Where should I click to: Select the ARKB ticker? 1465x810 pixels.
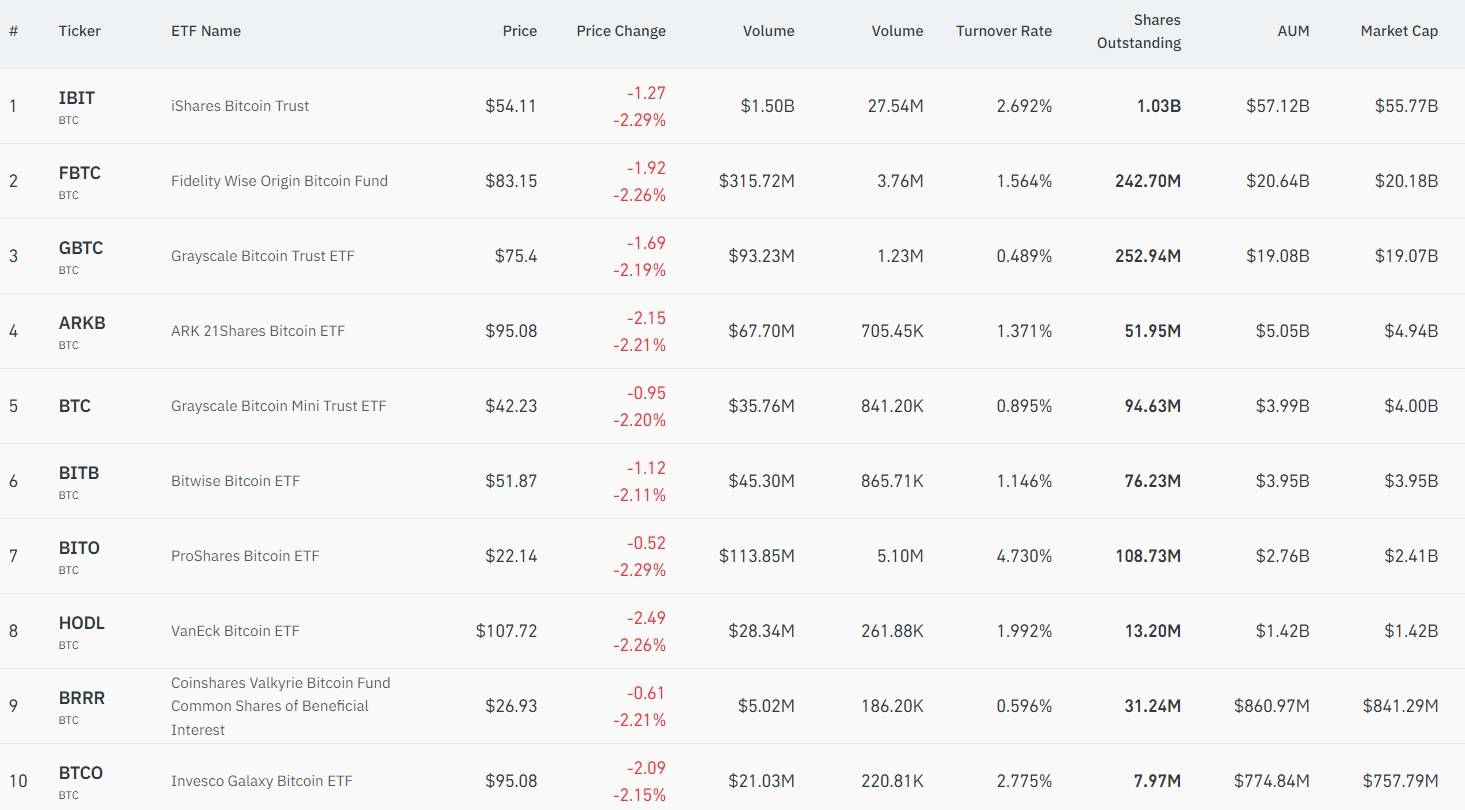click(x=82, y=323)
